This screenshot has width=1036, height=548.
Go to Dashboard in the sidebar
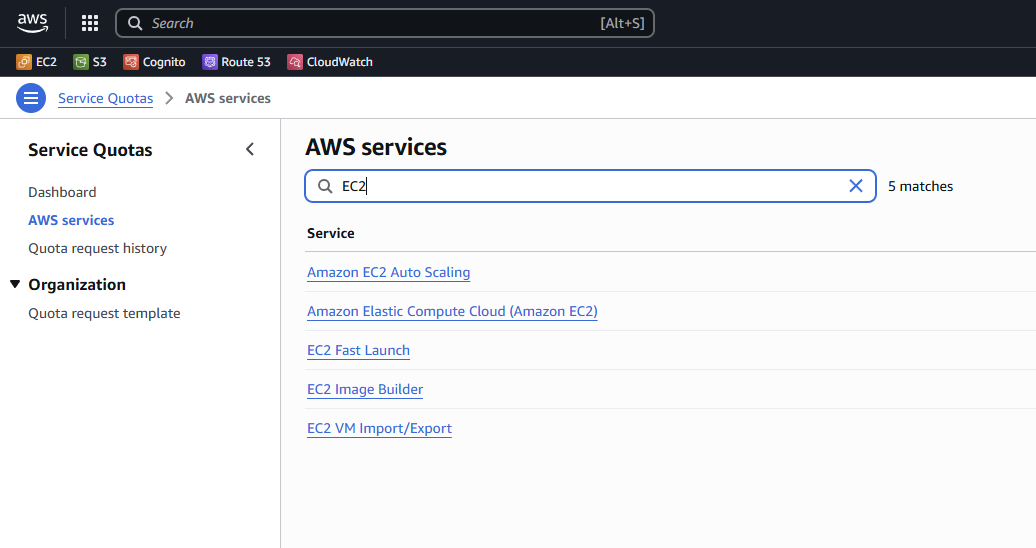point(62,192)
